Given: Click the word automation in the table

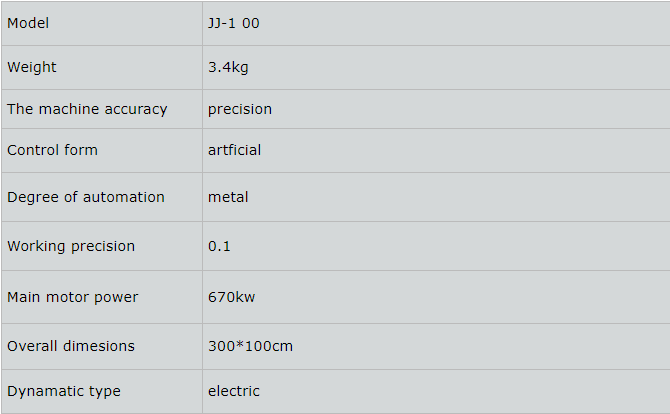Looking at the screenshot, I should coord(124,197).
